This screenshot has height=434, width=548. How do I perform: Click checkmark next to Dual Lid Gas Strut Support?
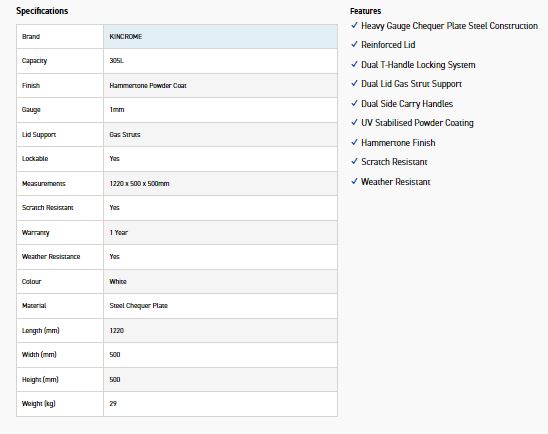(x=354, y=83)
